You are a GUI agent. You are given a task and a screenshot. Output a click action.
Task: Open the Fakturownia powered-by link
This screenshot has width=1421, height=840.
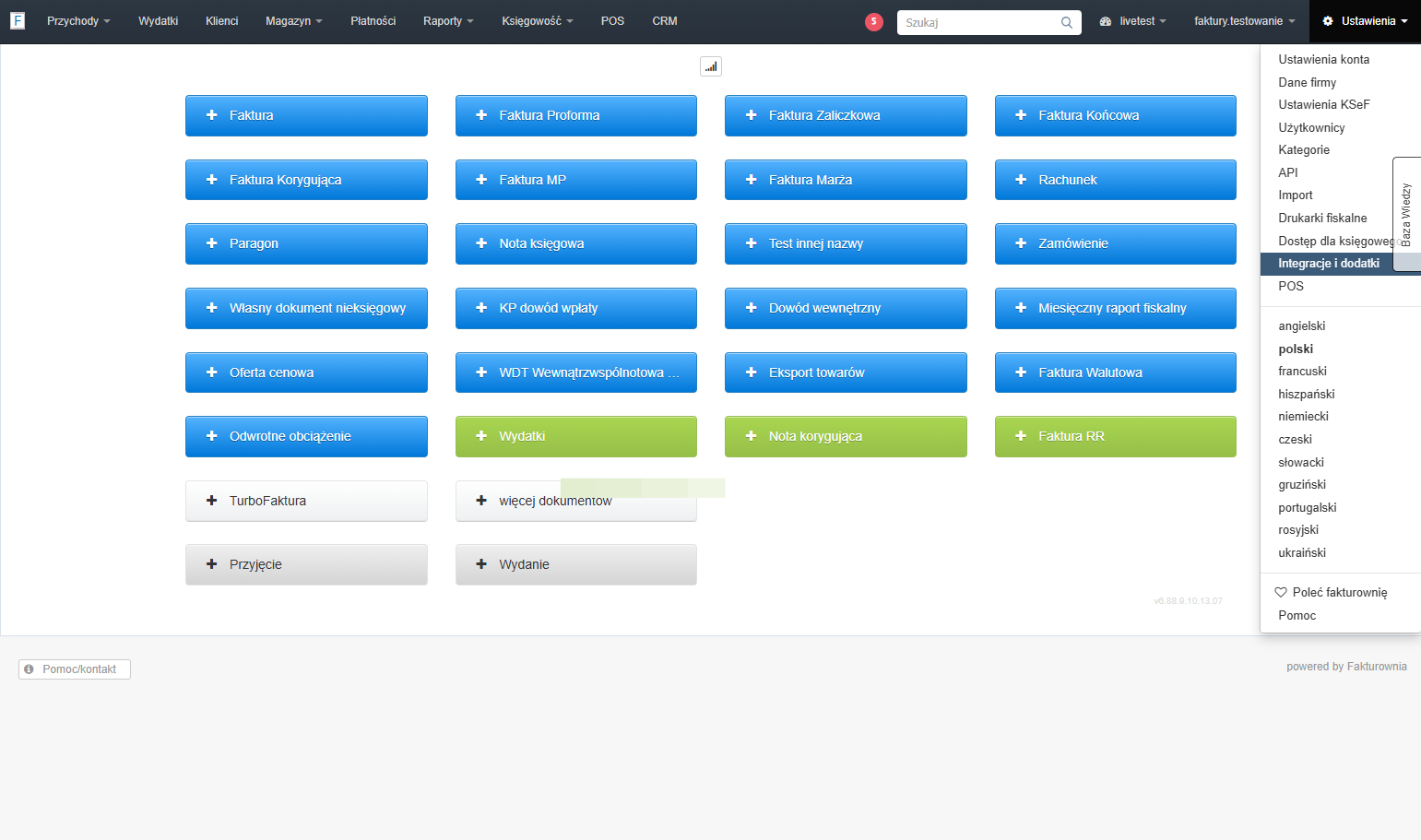pyautogui.click(x=1377, y=667)
